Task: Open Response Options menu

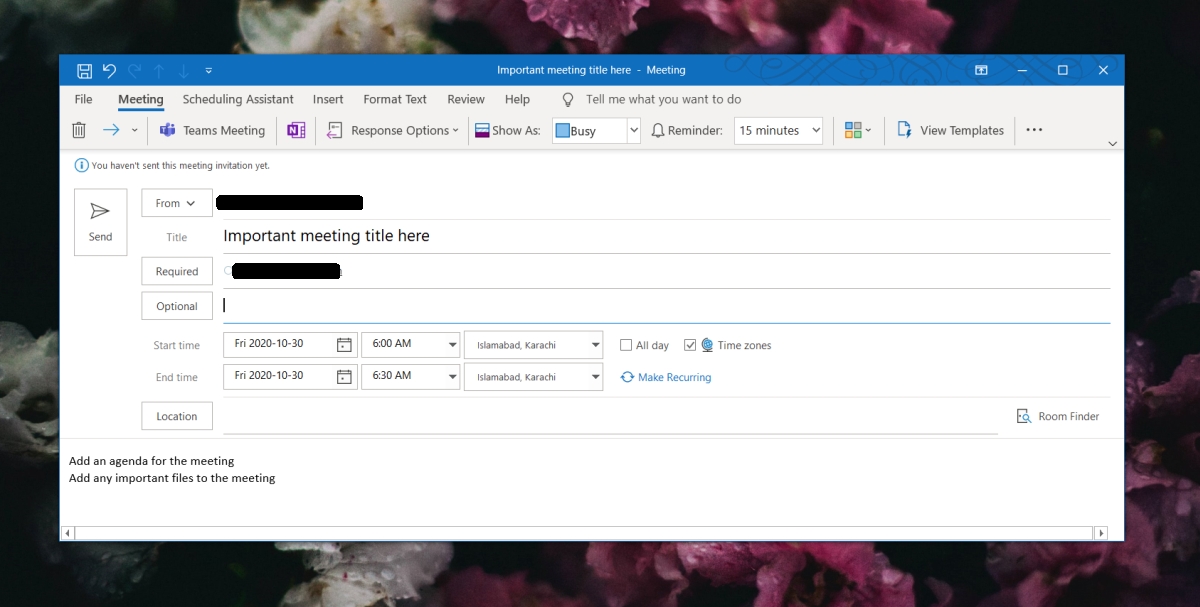Action: pos(392,130)
